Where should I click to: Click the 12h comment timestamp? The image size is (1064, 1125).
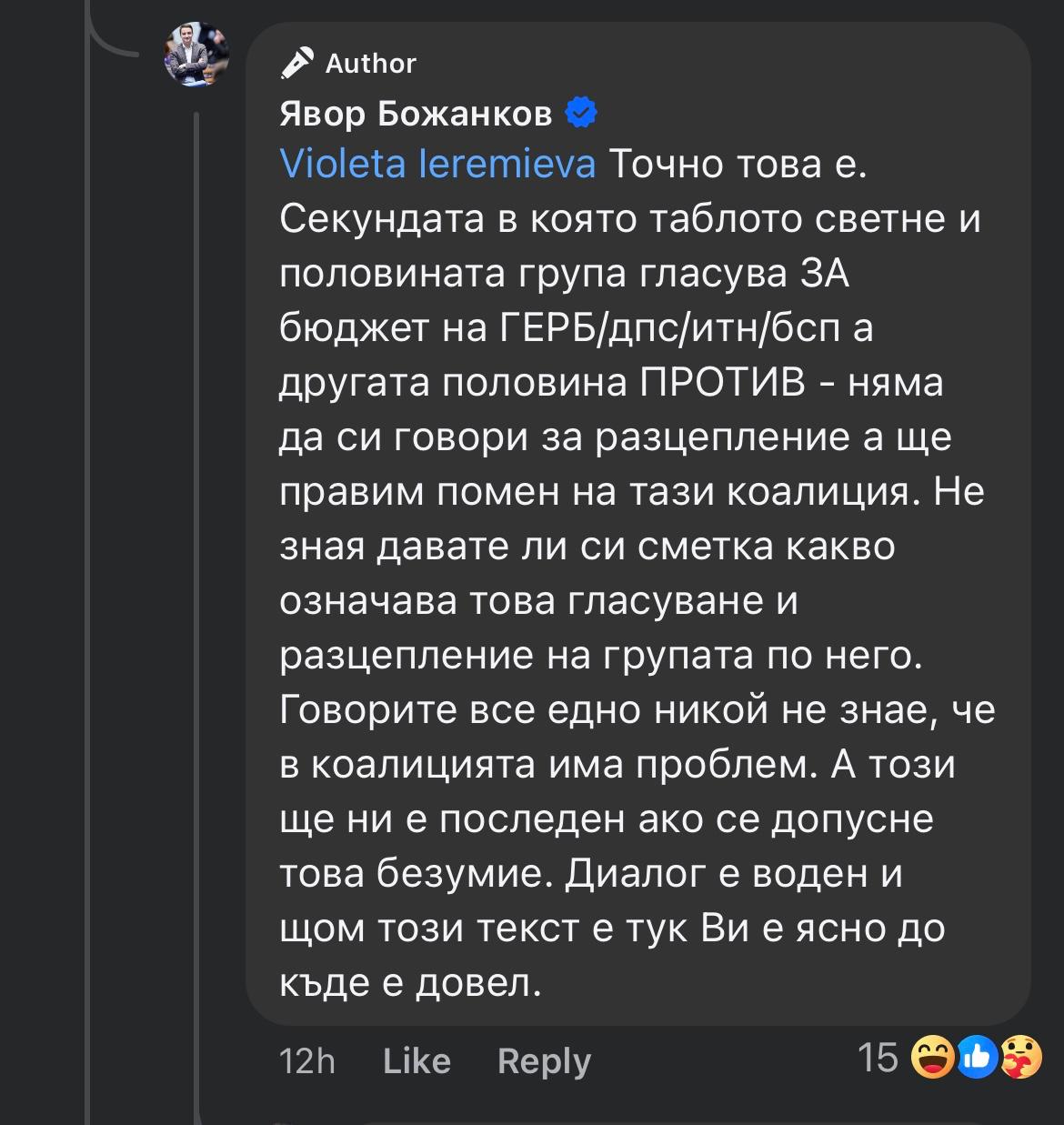307,1060
